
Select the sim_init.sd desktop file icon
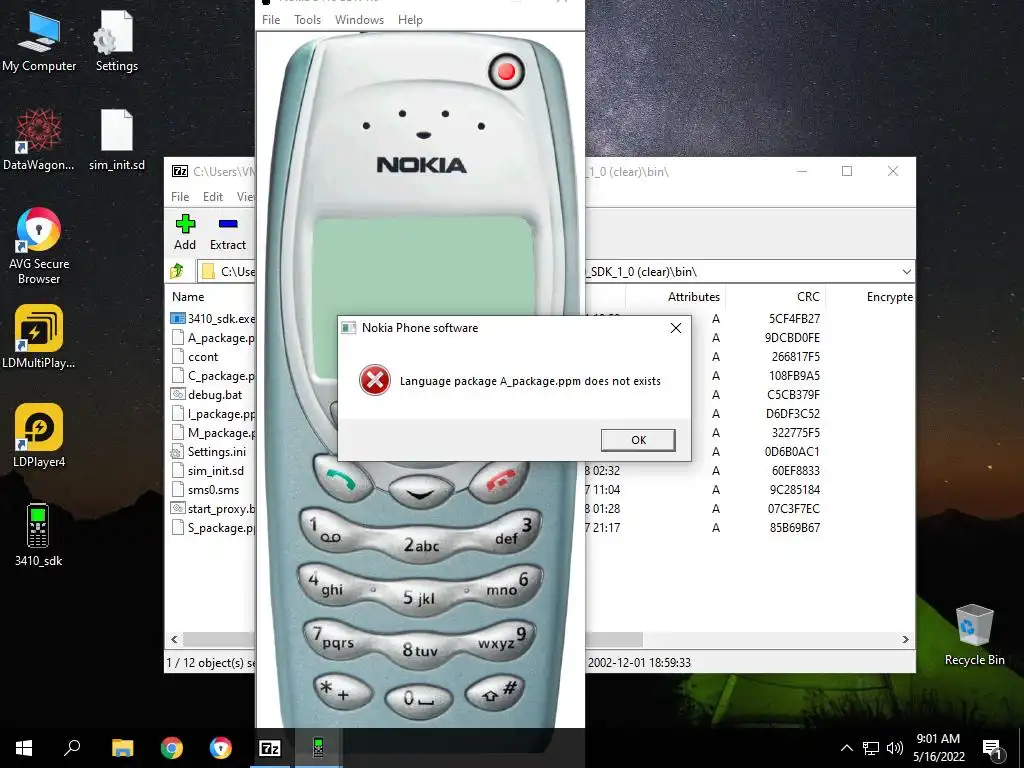[x=117, y=140]
